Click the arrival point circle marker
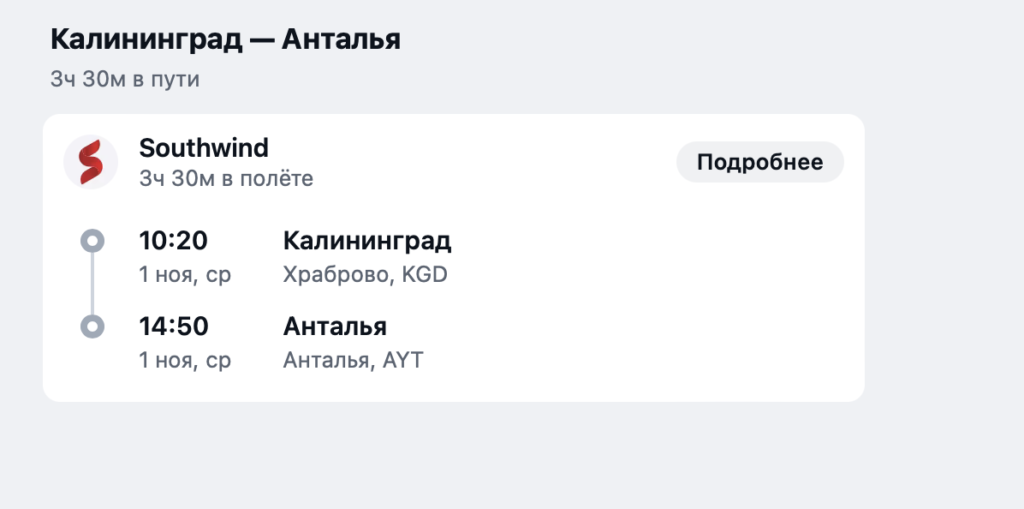Screen dimensions: 1024x509 (x=92, y=327)
